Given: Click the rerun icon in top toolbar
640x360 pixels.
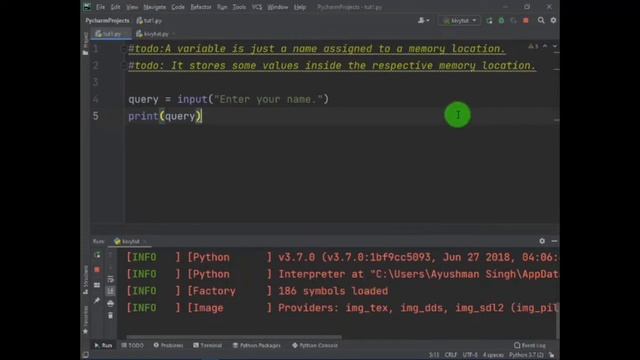Looking at the screenshot, I should 489,20.
